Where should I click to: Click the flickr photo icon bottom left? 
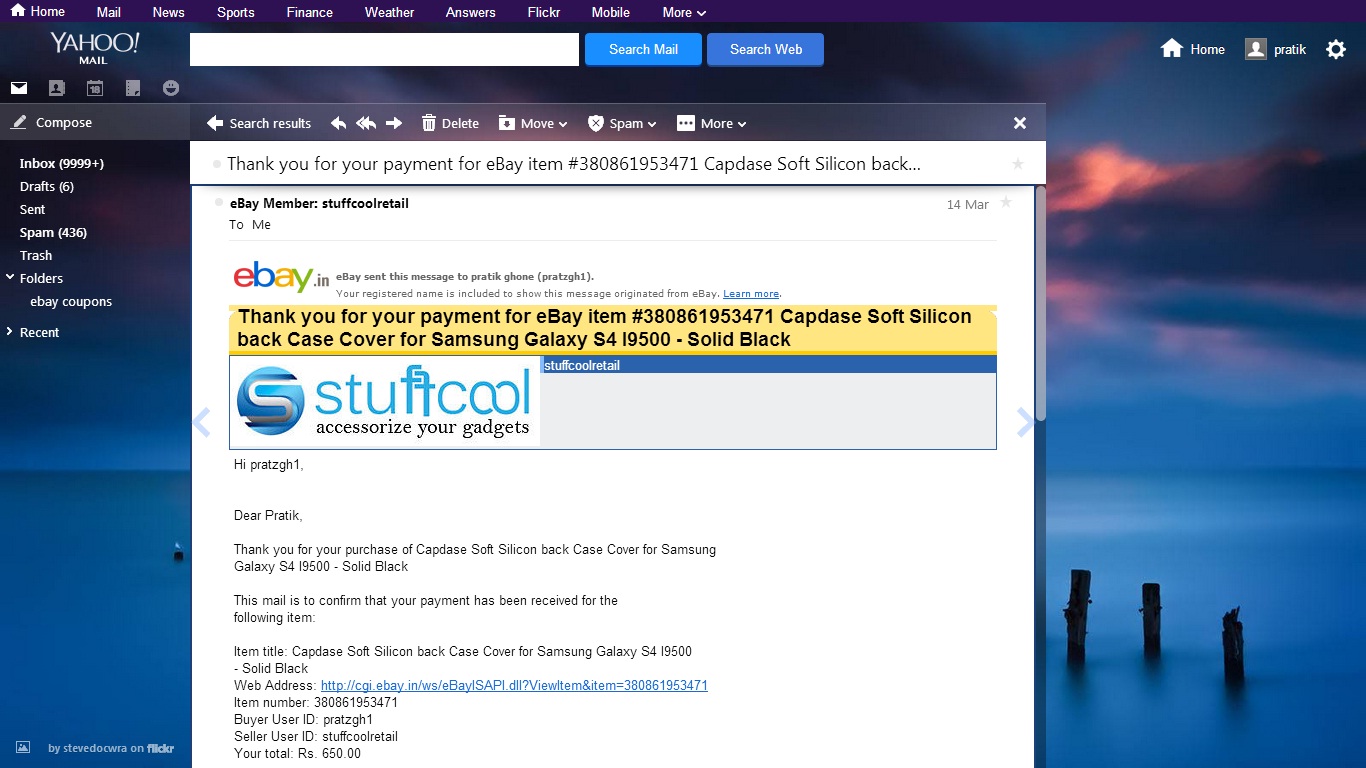click(23, 747)
